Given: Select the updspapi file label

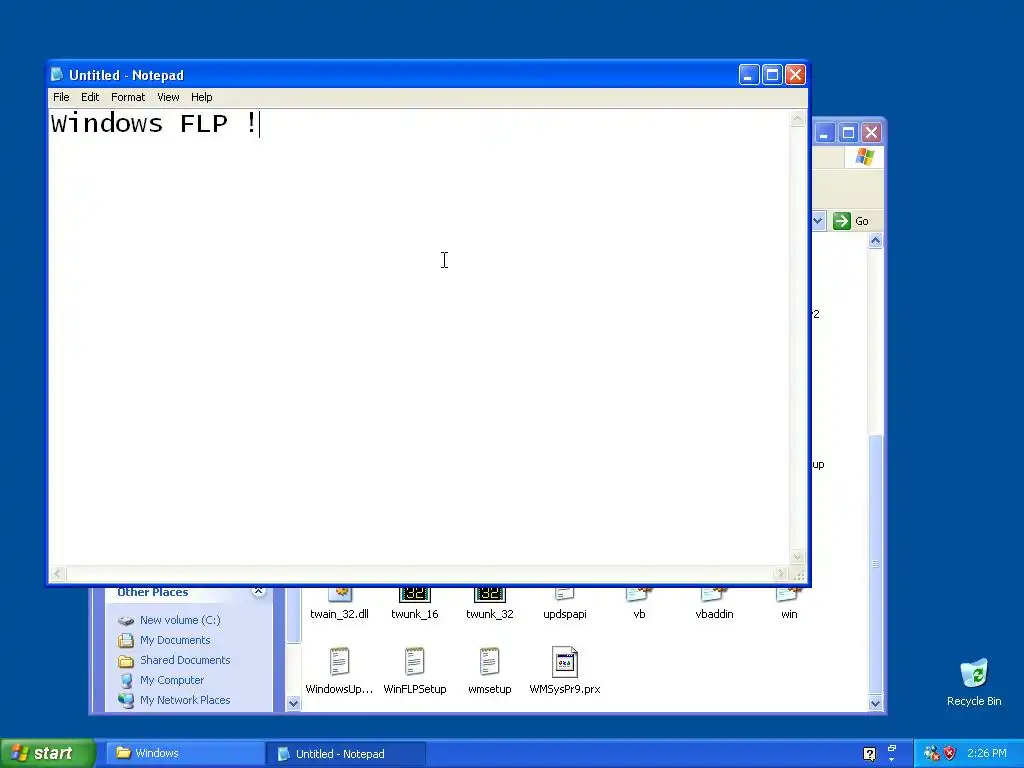Looking at the screenshot, I should 565,614.
